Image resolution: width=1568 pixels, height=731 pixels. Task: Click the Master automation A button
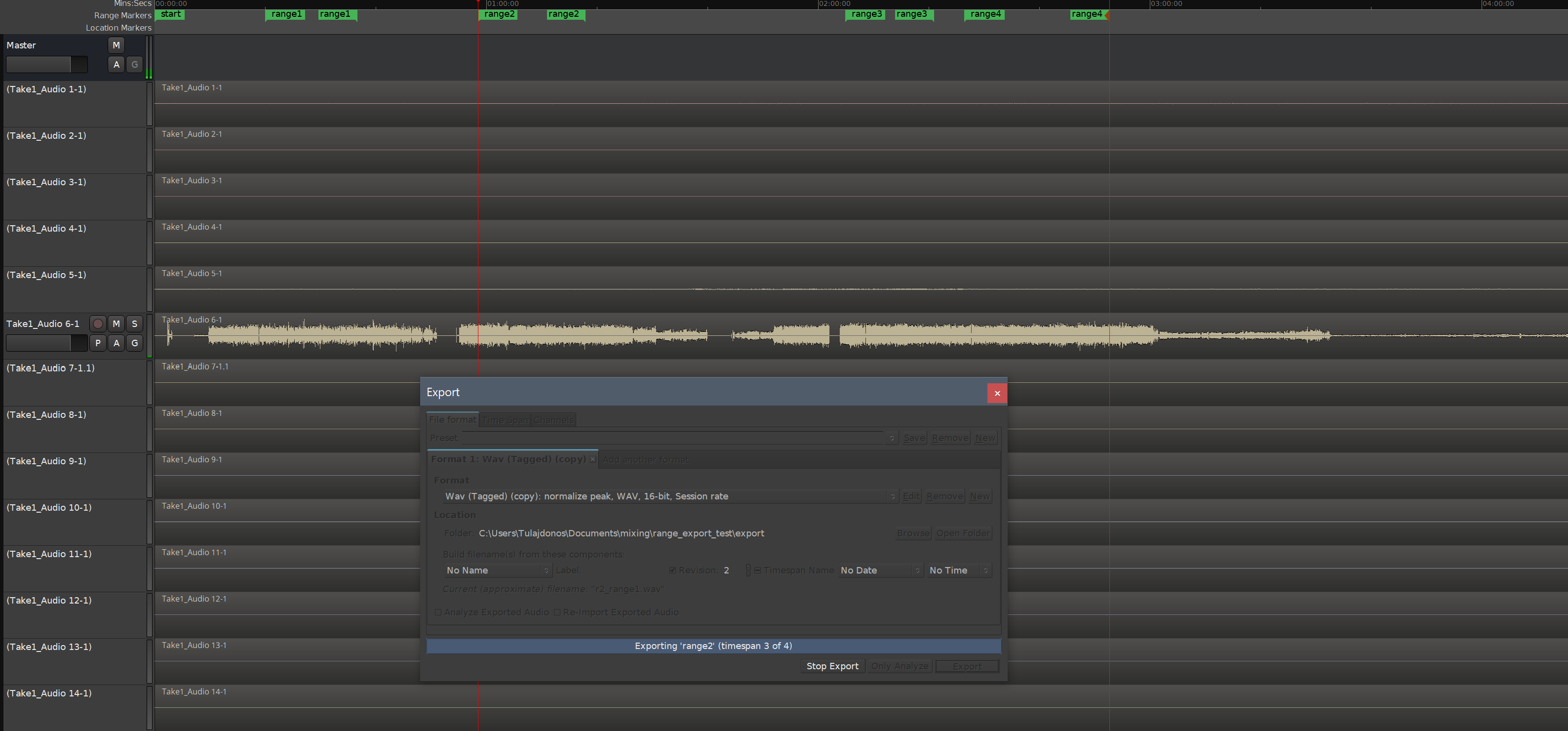pyautogui.click(x=116, y=65)
